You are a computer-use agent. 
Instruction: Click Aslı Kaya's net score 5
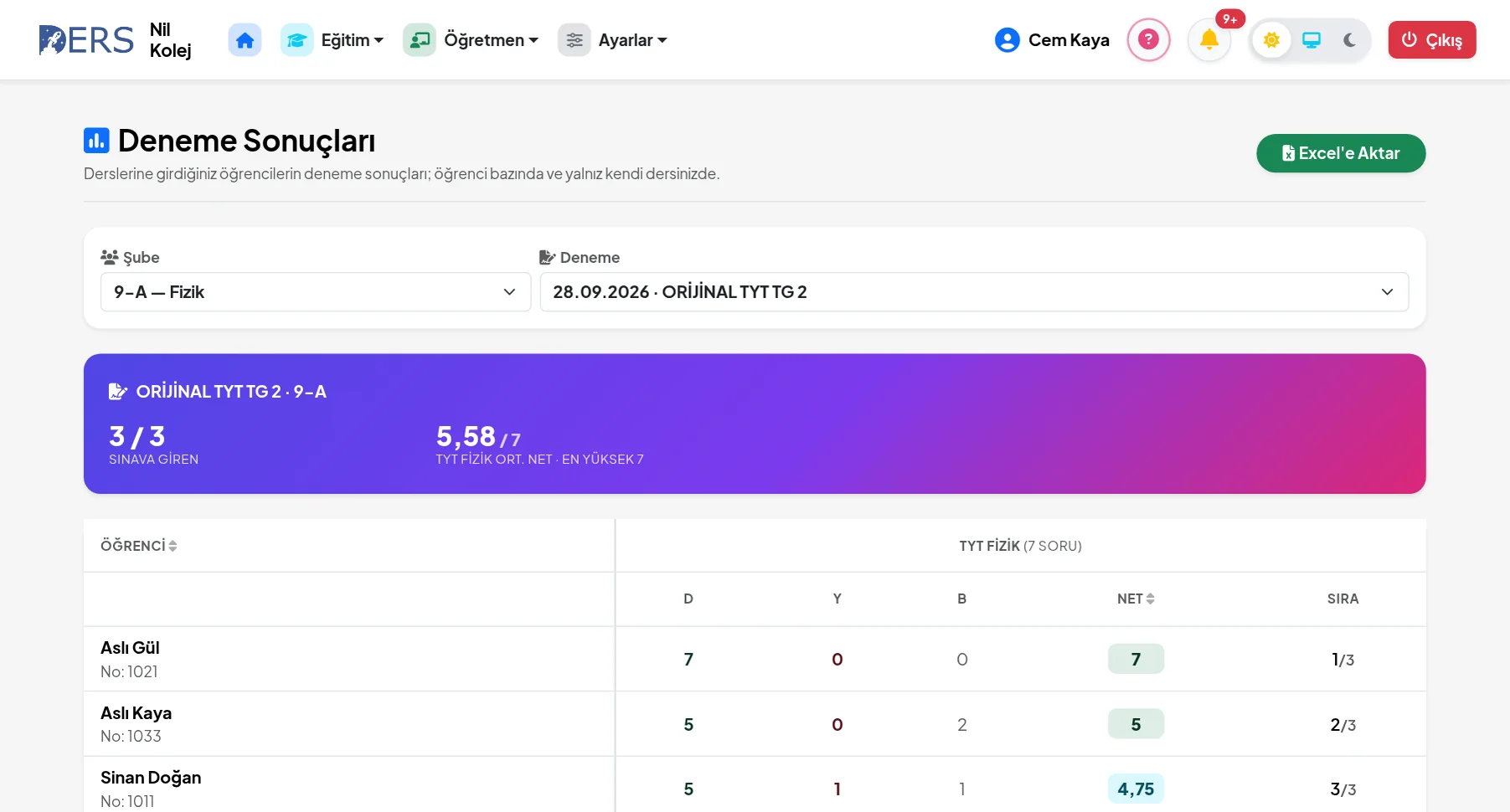[x=1136, y=724]
